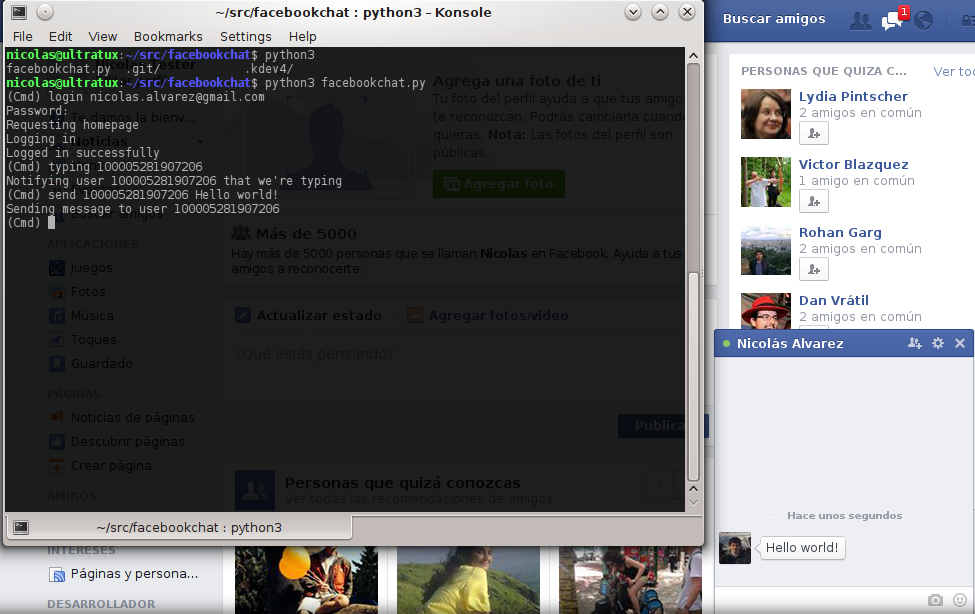
Task: Click the Konsole scrollbar down arrow at bottom
Action: click(693, 502)
